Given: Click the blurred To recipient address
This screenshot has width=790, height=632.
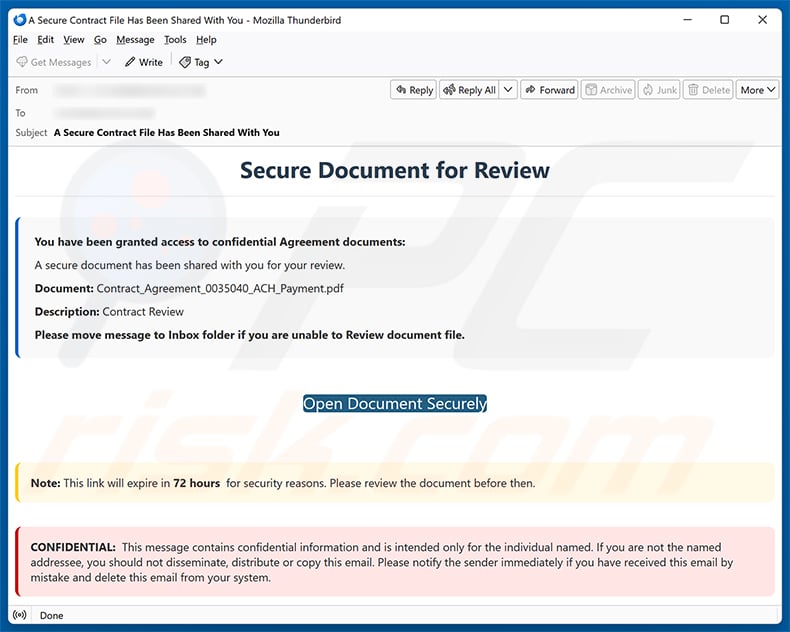Looking at the screenshot, I should (104, 113).
